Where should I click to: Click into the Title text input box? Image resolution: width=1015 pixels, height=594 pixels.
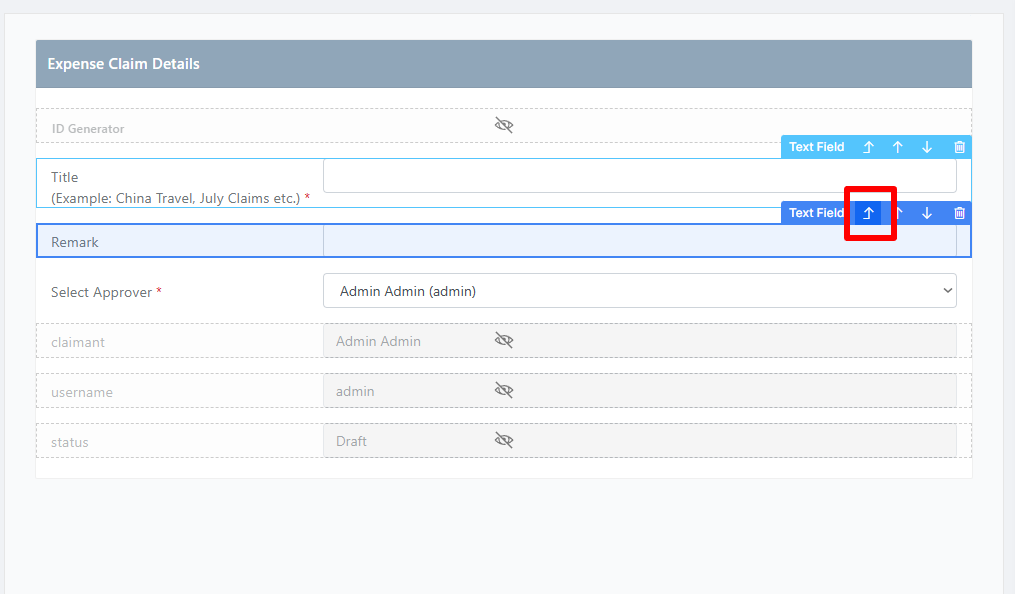point(640,175)
